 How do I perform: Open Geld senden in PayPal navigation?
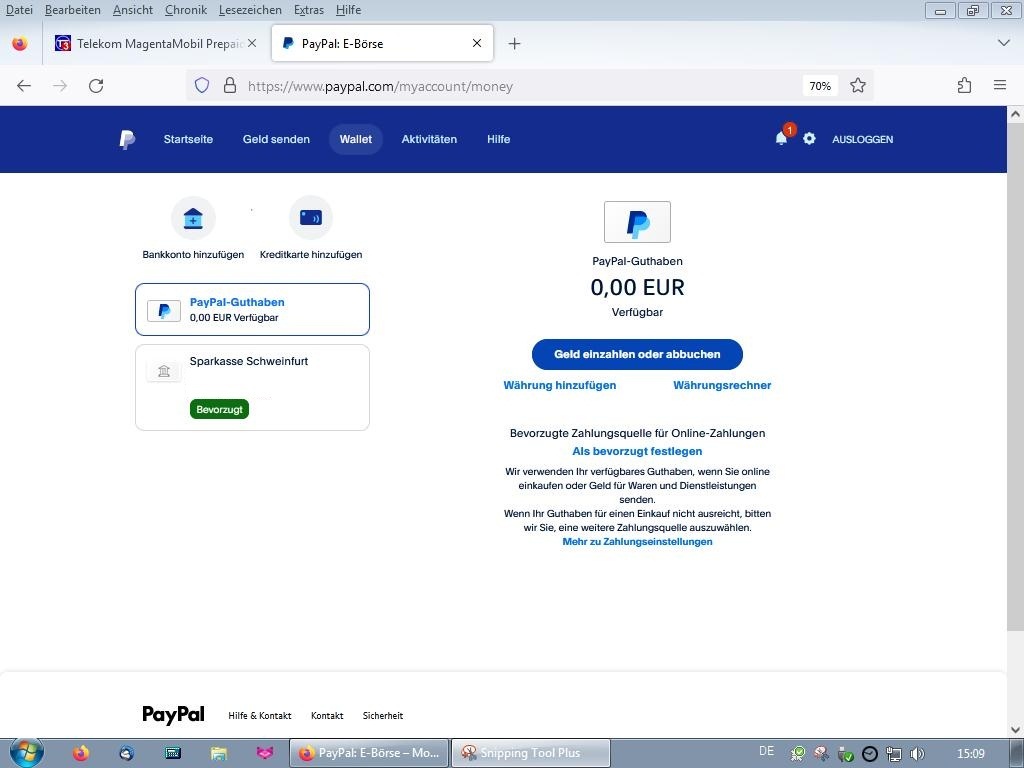pyautogui.click(x=276, y=139)
